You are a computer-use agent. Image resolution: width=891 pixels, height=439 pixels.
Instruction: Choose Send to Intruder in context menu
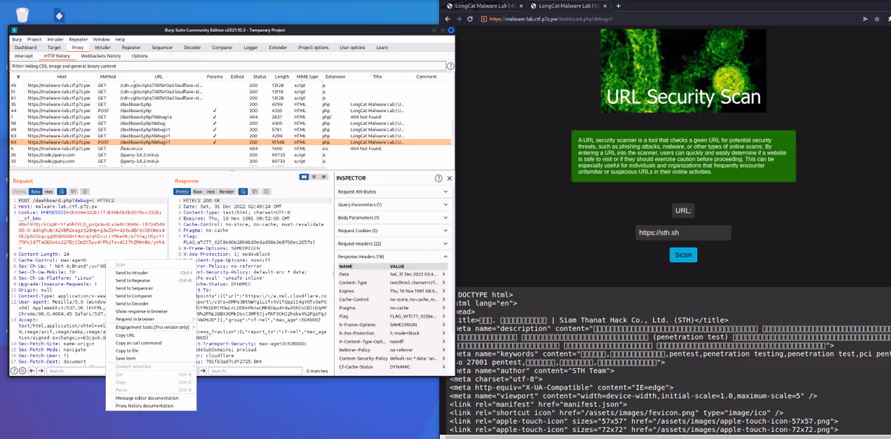[151, 273]
